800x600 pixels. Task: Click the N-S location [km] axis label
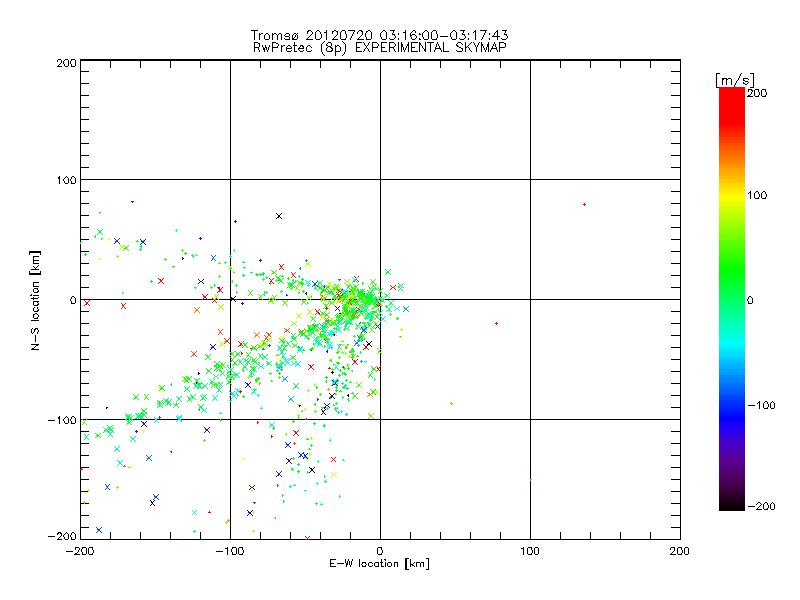(x=34, y=299)
